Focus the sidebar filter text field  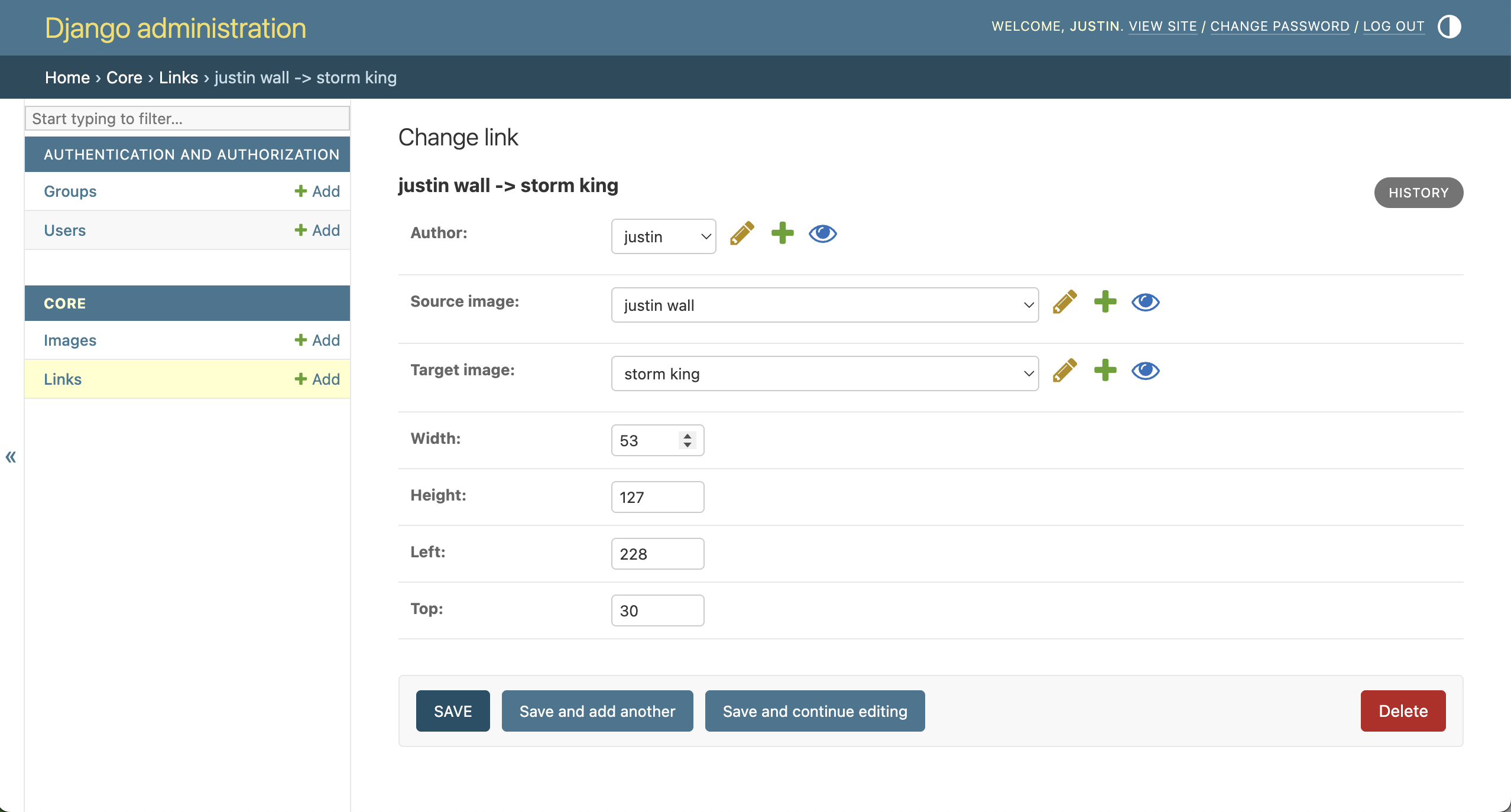pyautogui.click(x=187, y=119)
